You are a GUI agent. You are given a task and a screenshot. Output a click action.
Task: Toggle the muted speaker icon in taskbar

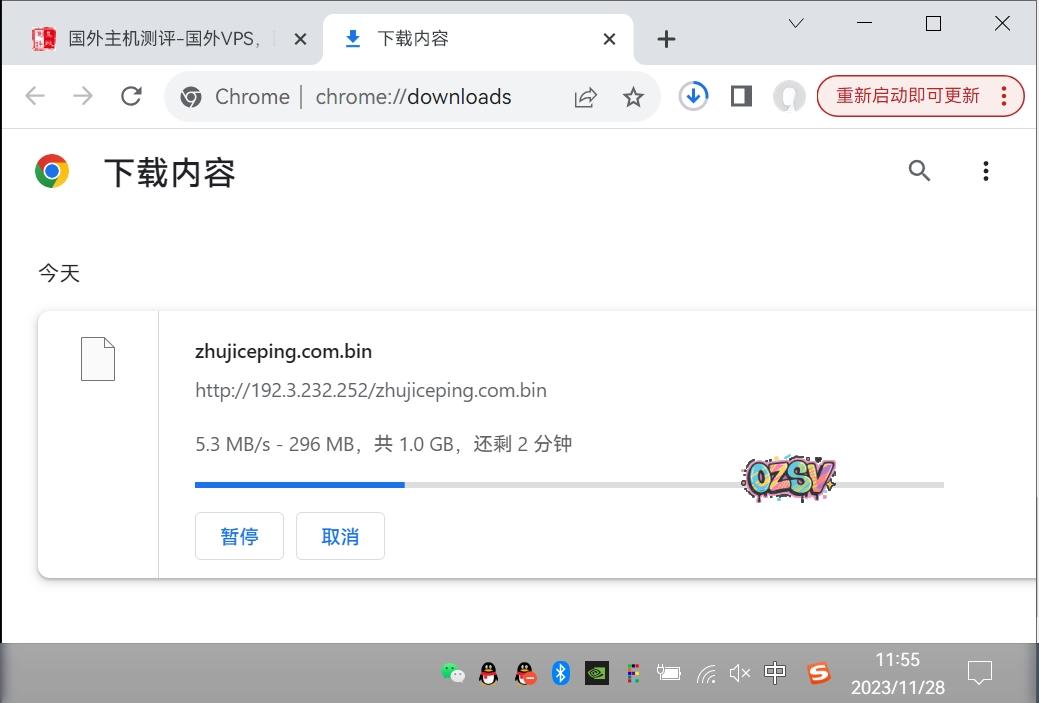click(739, 673)
